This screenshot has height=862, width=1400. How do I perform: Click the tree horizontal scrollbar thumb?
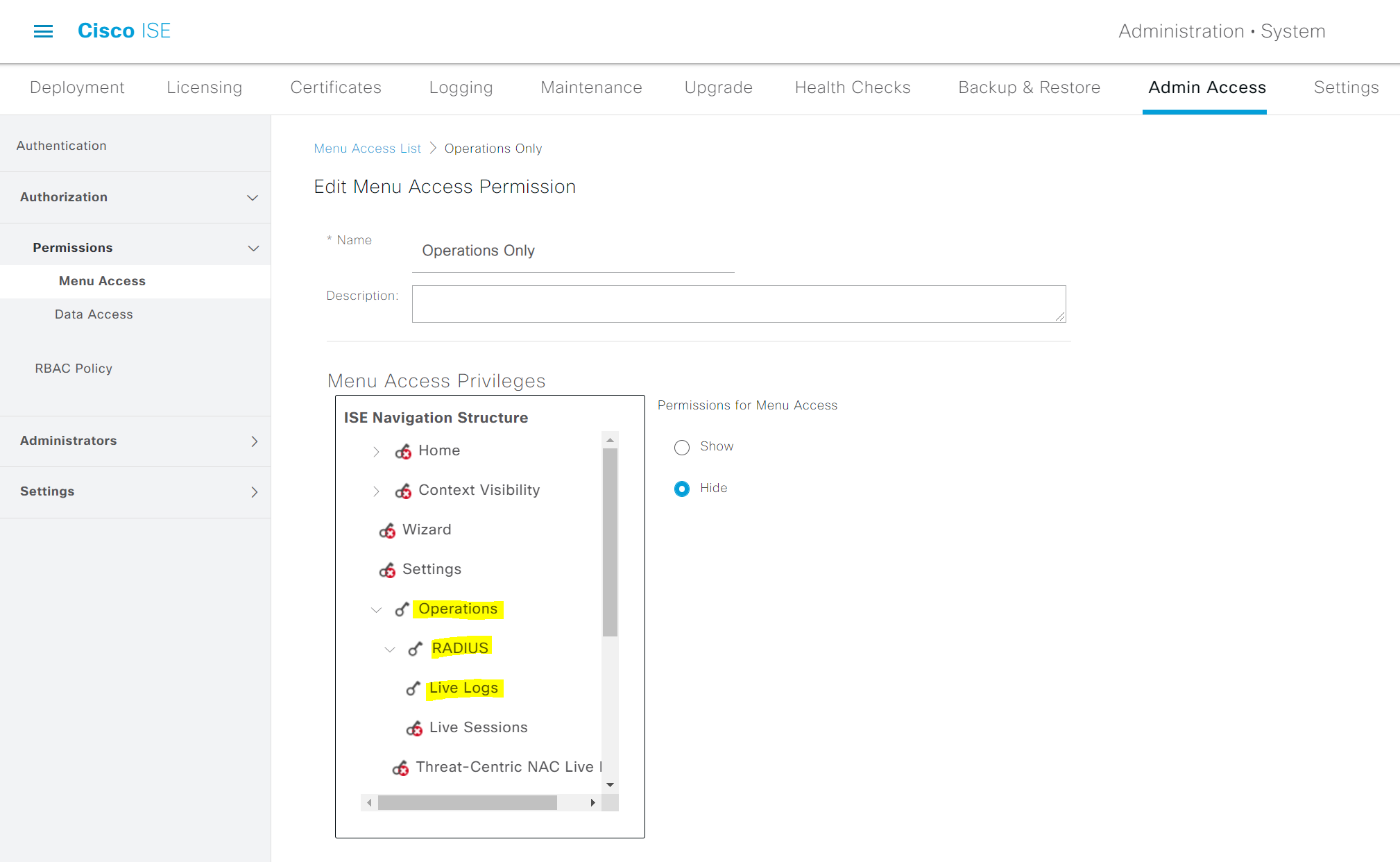(467, 803)
